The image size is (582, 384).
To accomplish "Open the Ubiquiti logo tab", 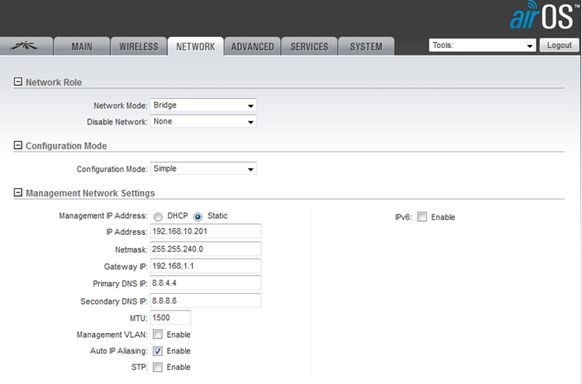I will (26, 46).
